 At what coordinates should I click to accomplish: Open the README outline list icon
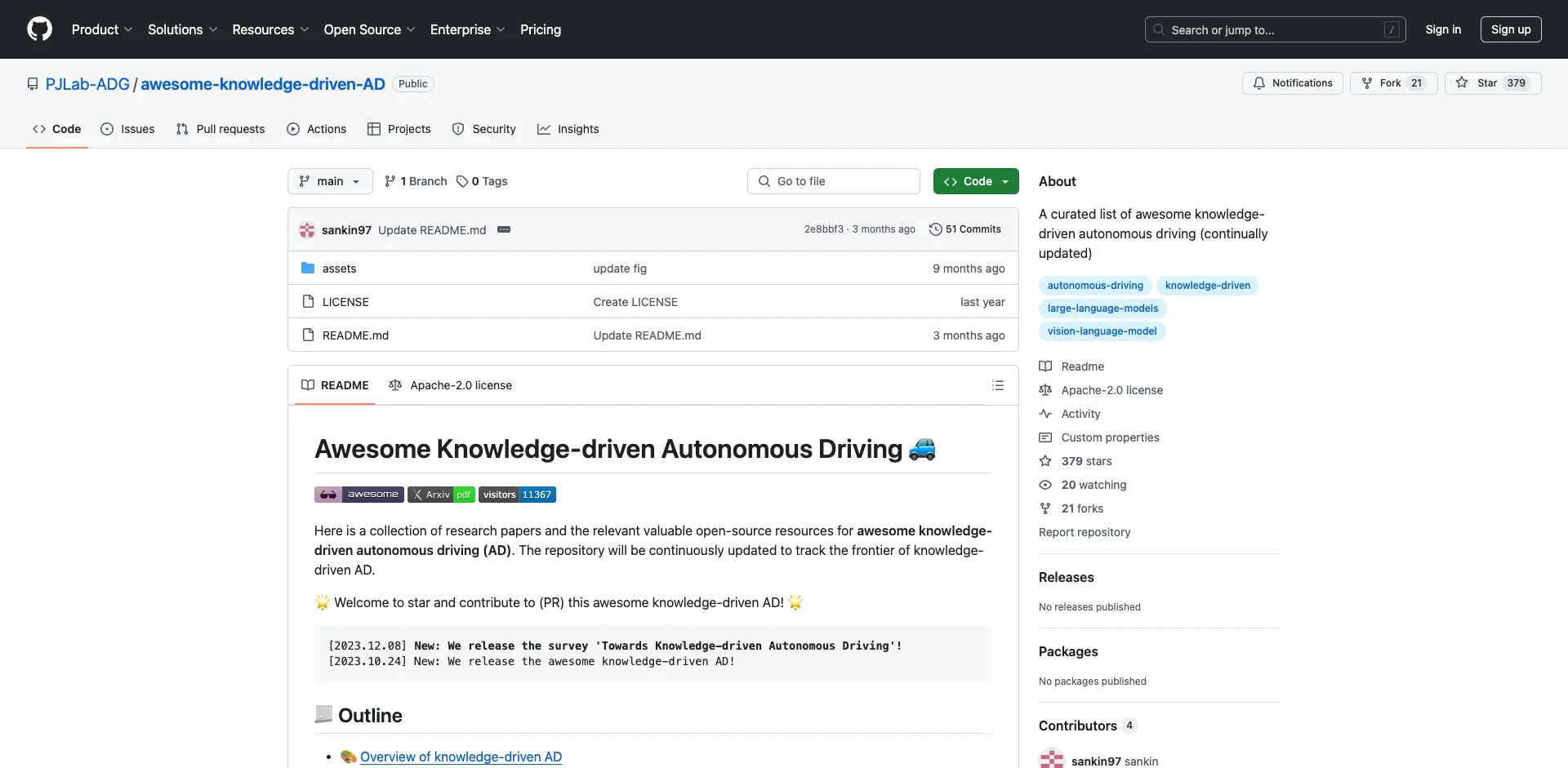point(998,385)
